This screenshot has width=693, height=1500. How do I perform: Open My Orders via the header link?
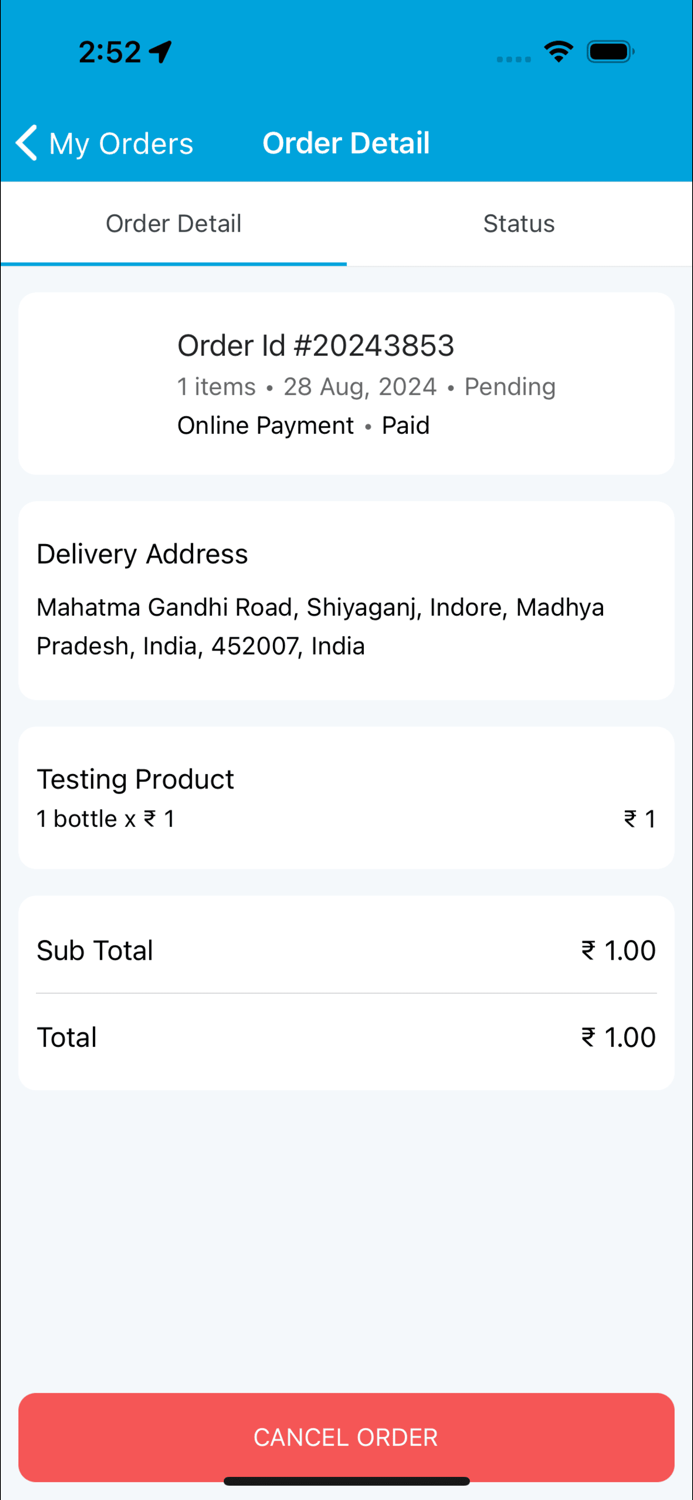click(120, 143)
